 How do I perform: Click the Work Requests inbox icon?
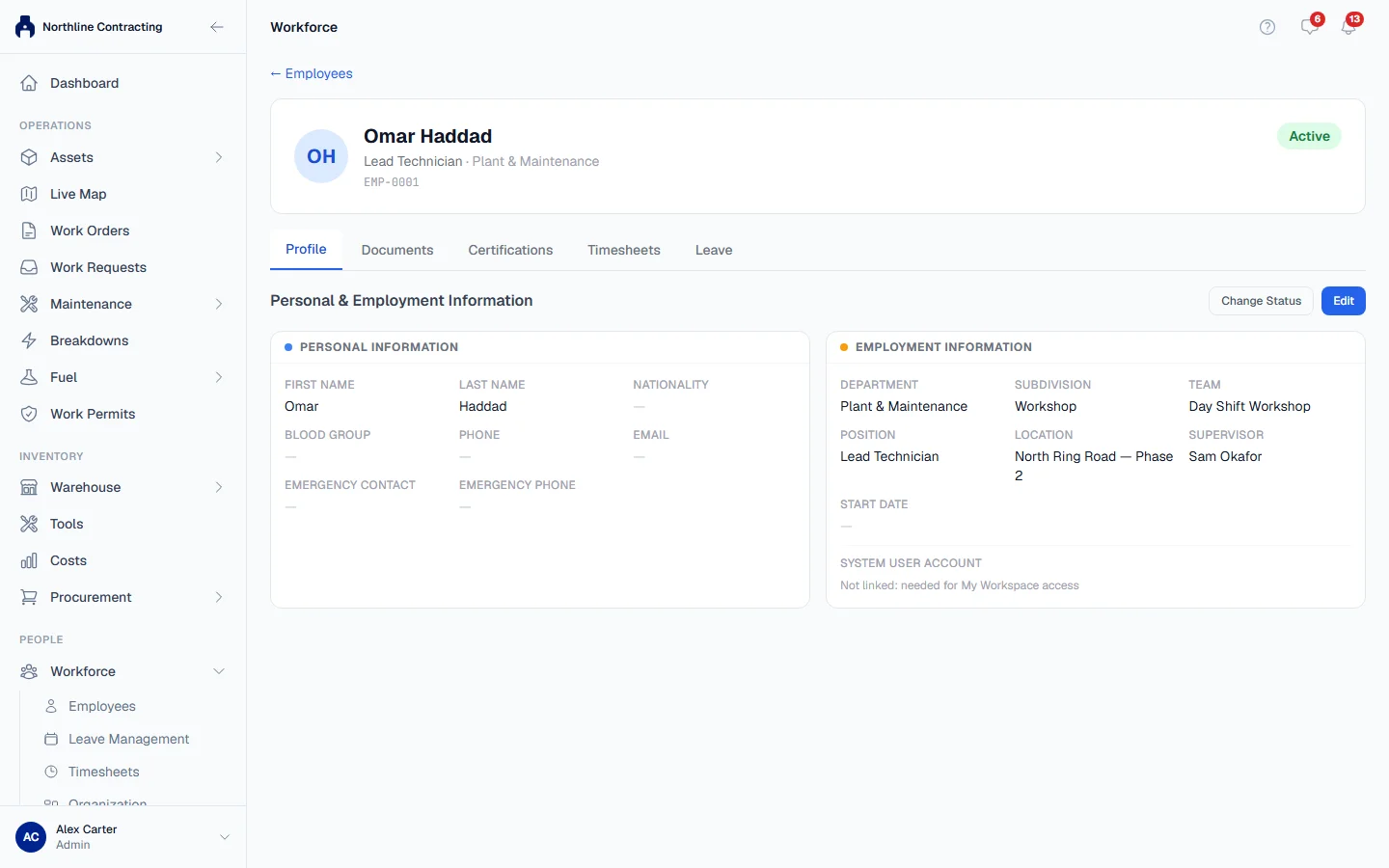click(x=29, y=267)
